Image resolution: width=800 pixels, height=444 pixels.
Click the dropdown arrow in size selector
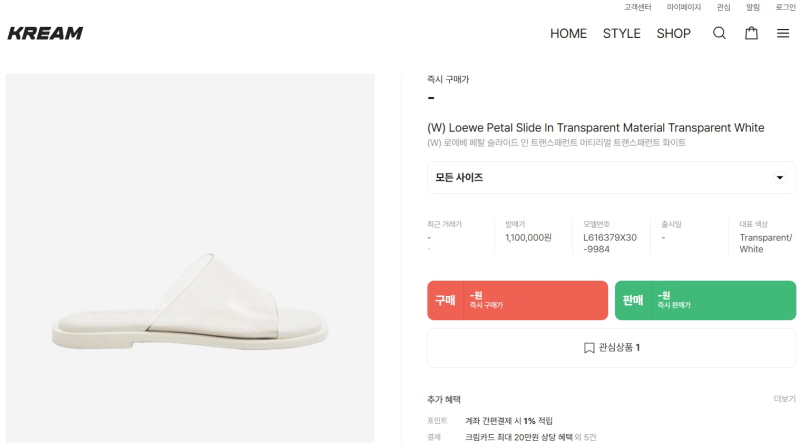[x=780, y=178]
